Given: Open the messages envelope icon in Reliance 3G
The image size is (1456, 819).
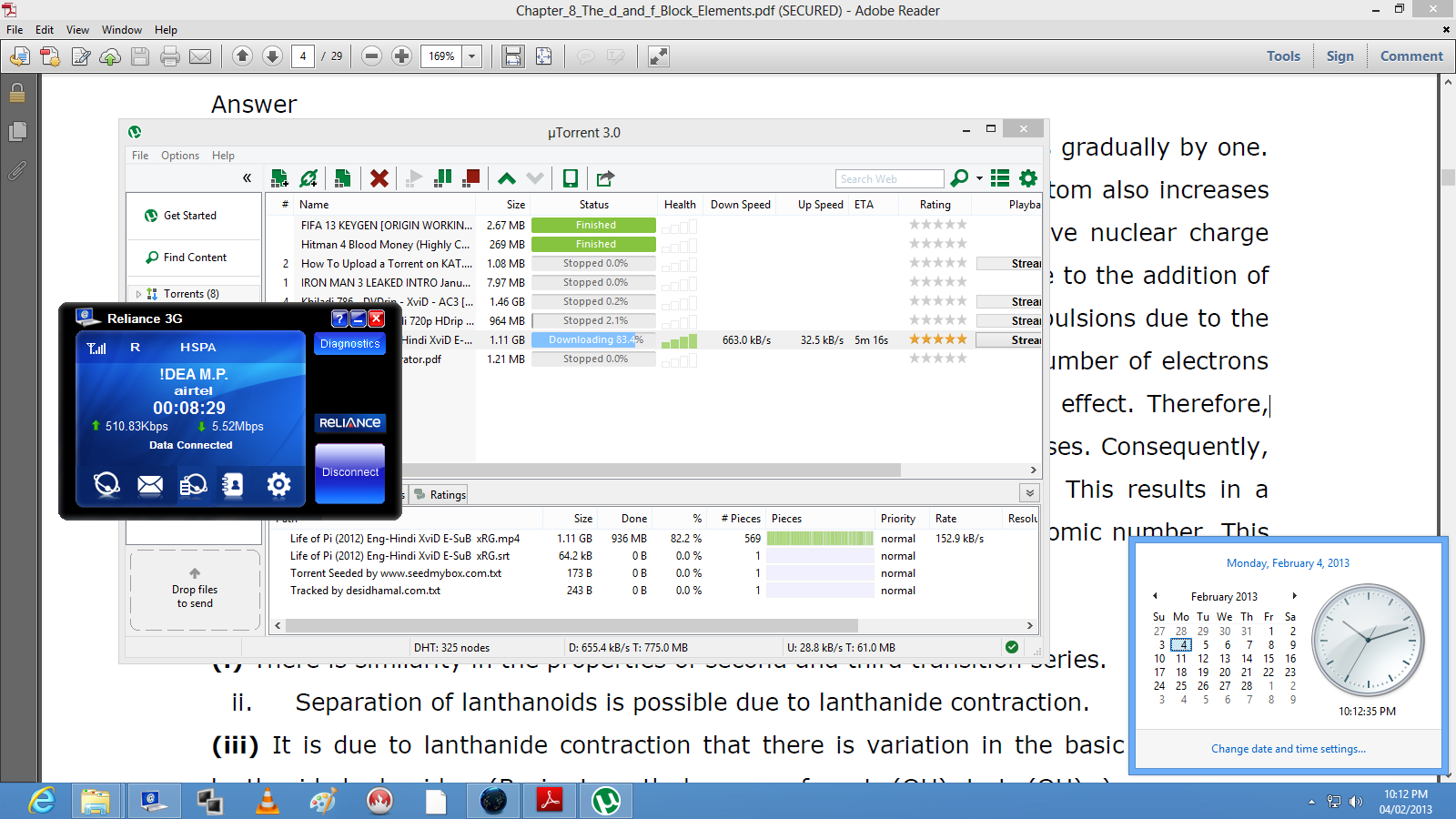Looking at the screenshot, I should coord(150,485).
